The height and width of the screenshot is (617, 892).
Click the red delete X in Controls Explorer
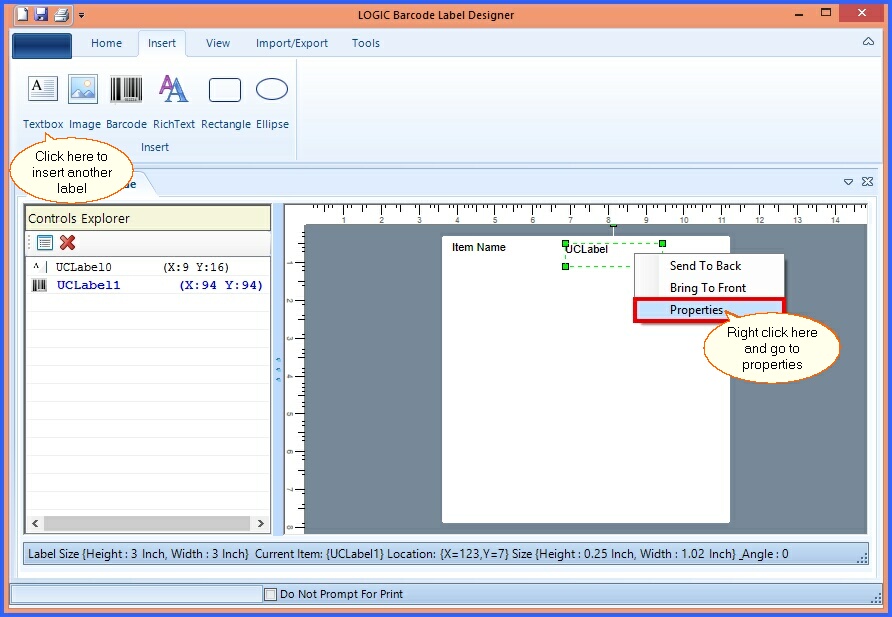click(68, 243)
